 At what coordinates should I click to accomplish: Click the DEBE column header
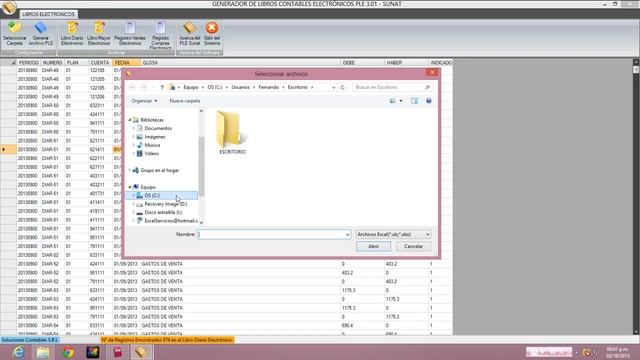(362, 63)
